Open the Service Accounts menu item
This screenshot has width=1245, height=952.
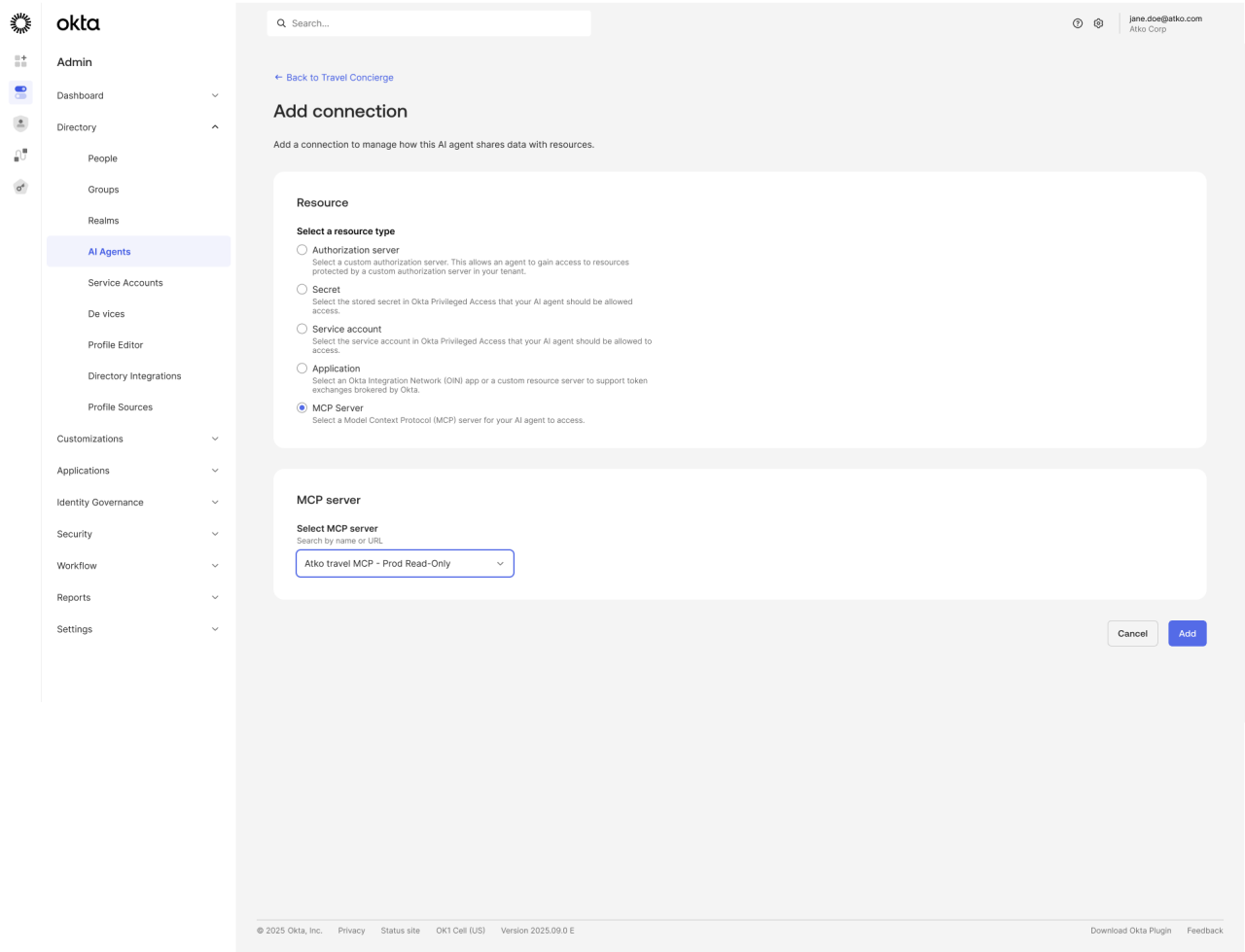[x=124, y=282]
